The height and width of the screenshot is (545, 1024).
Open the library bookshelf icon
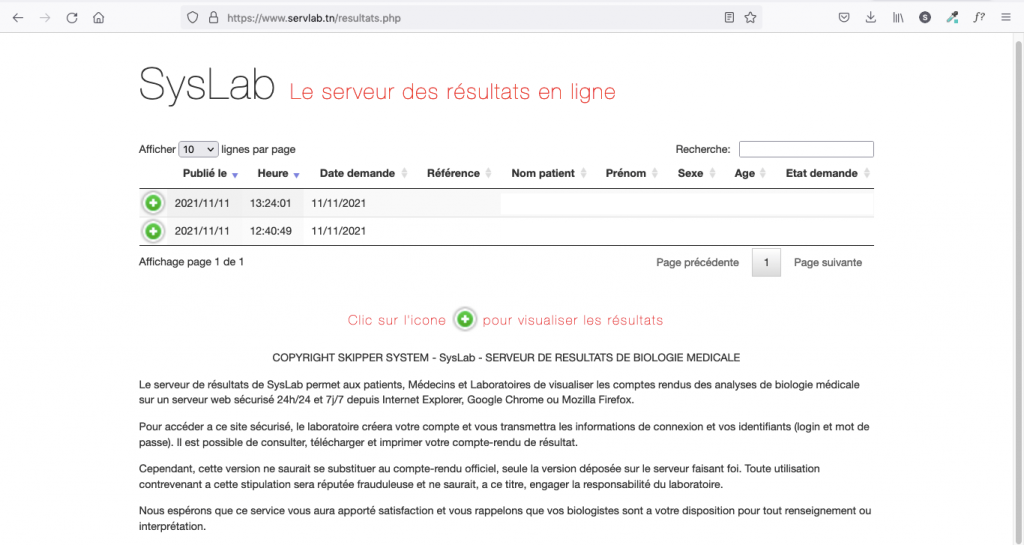[x=898, y=17]
